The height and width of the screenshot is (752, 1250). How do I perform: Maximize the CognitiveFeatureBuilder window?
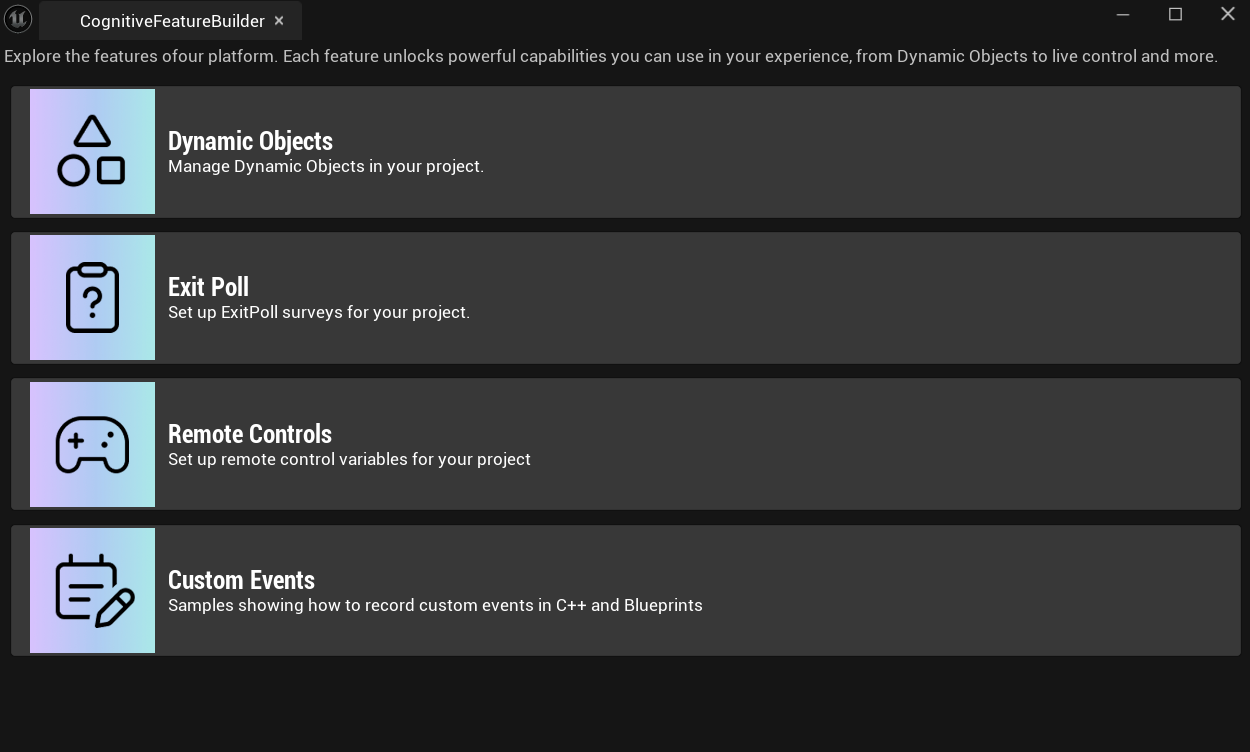click(1175, 14)
